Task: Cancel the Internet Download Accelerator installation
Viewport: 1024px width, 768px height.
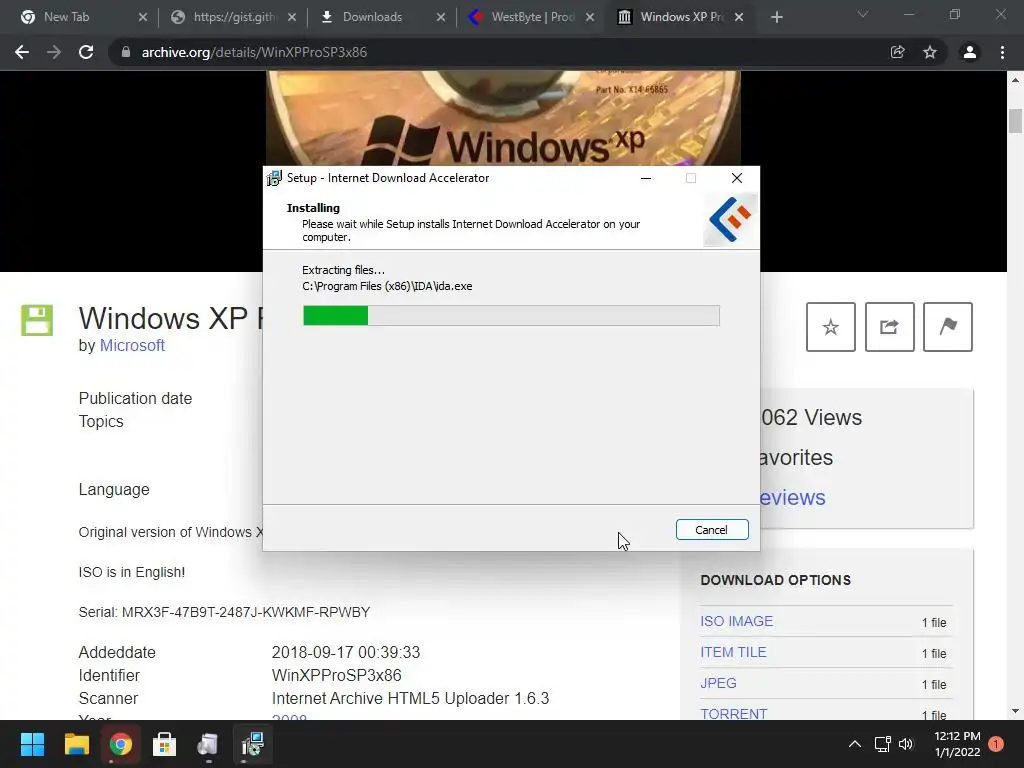Action: point(712,530)
